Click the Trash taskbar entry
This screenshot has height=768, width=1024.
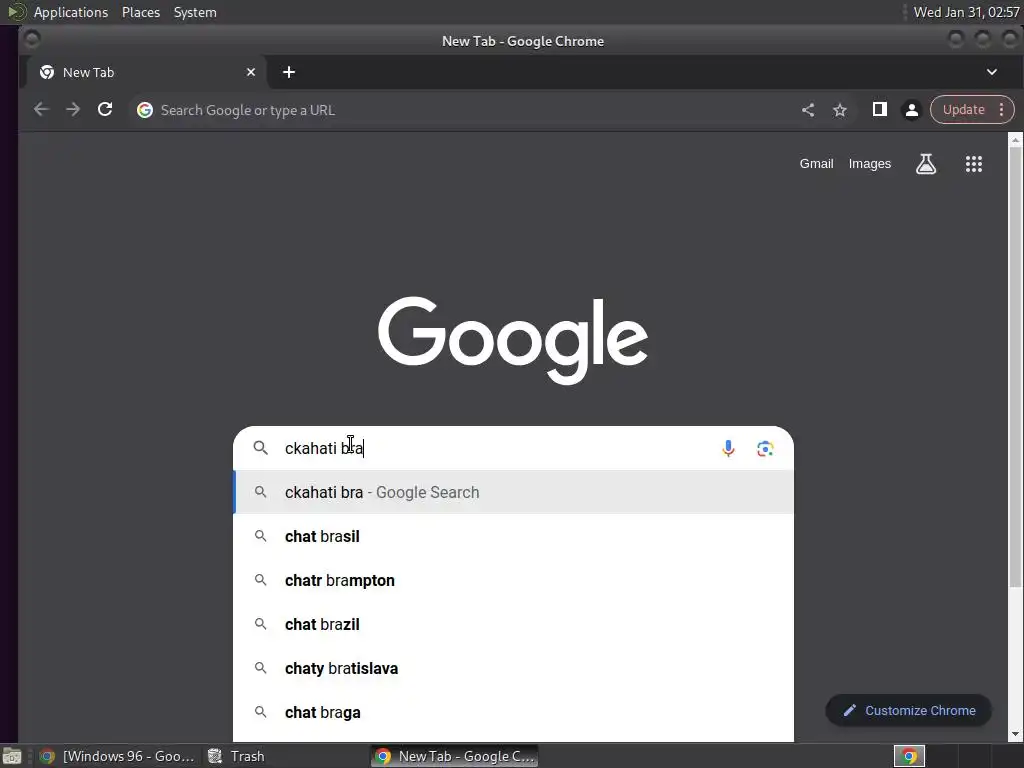[236, 756]
